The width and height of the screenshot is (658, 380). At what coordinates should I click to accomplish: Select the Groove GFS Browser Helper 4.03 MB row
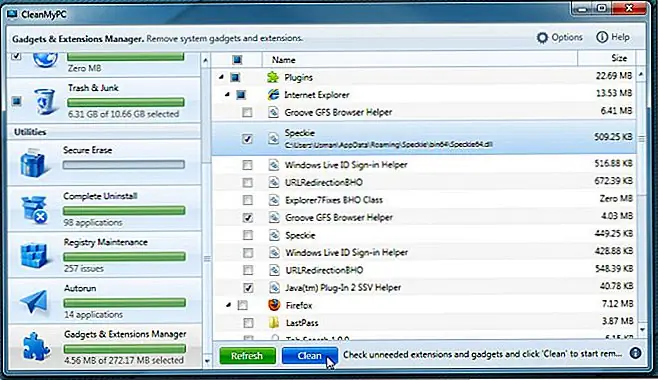tap(424, 217)
